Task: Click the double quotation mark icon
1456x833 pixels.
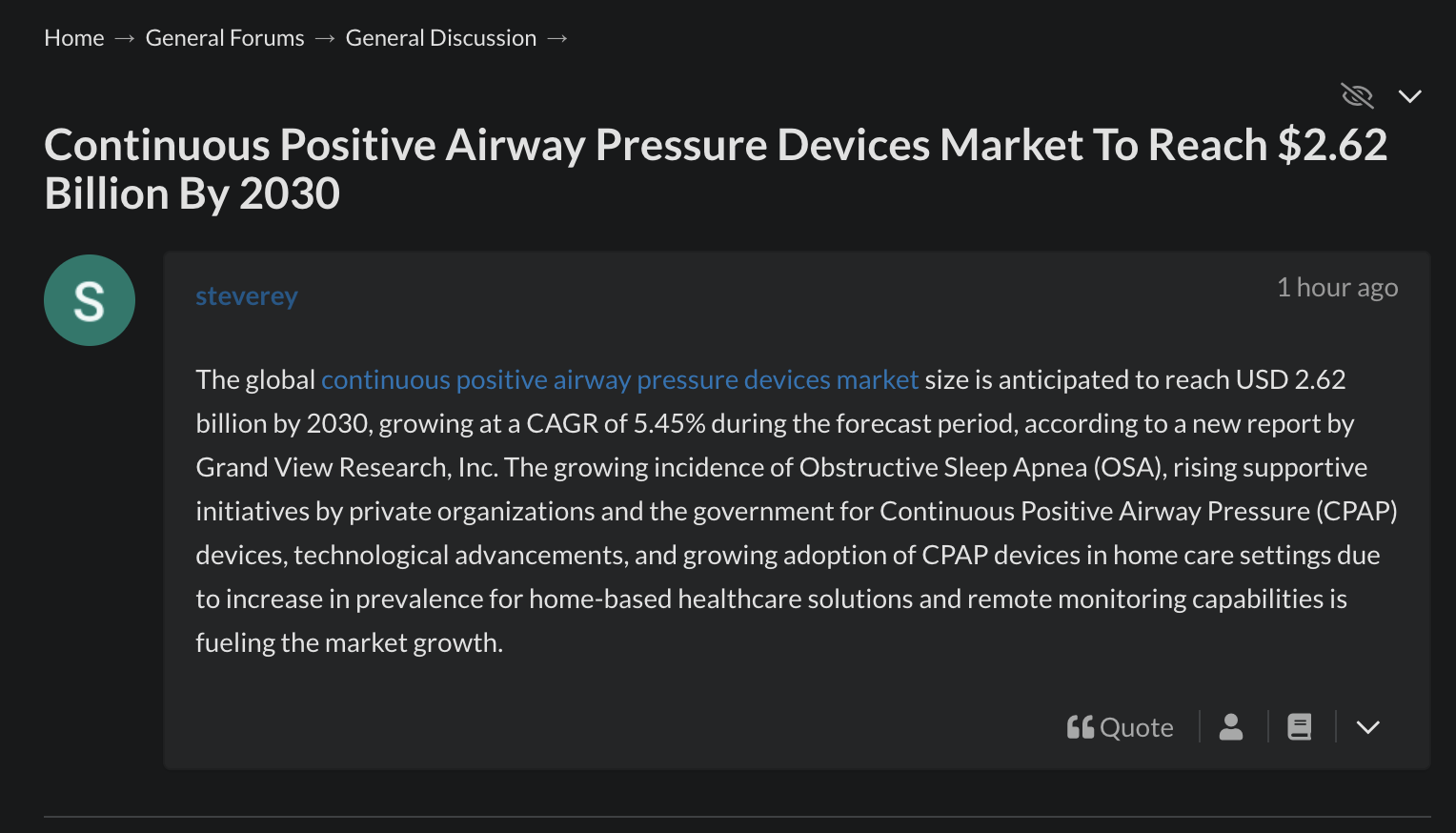Action: [x=1081, y=727]
